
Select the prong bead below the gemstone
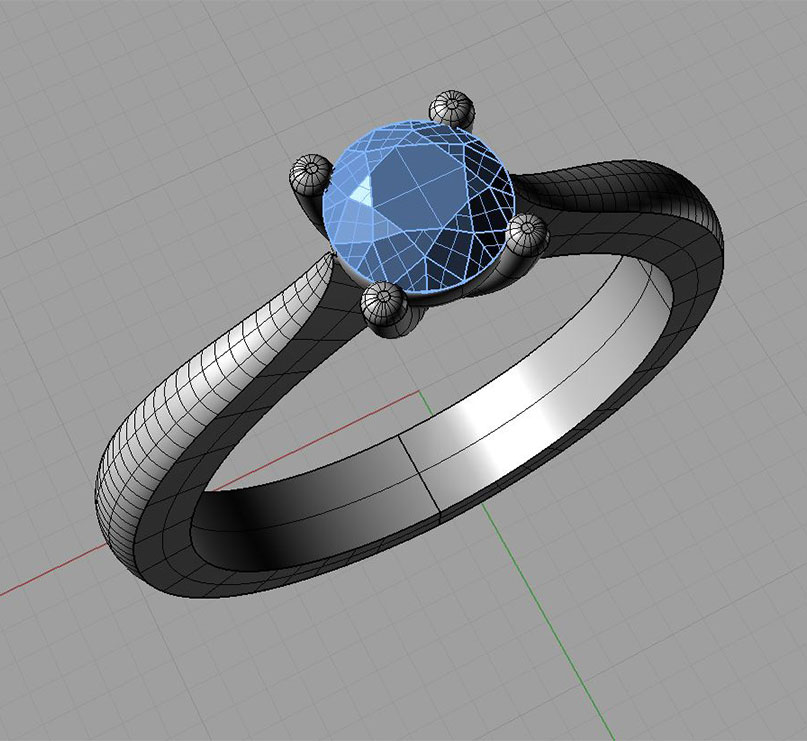[384, 302]
